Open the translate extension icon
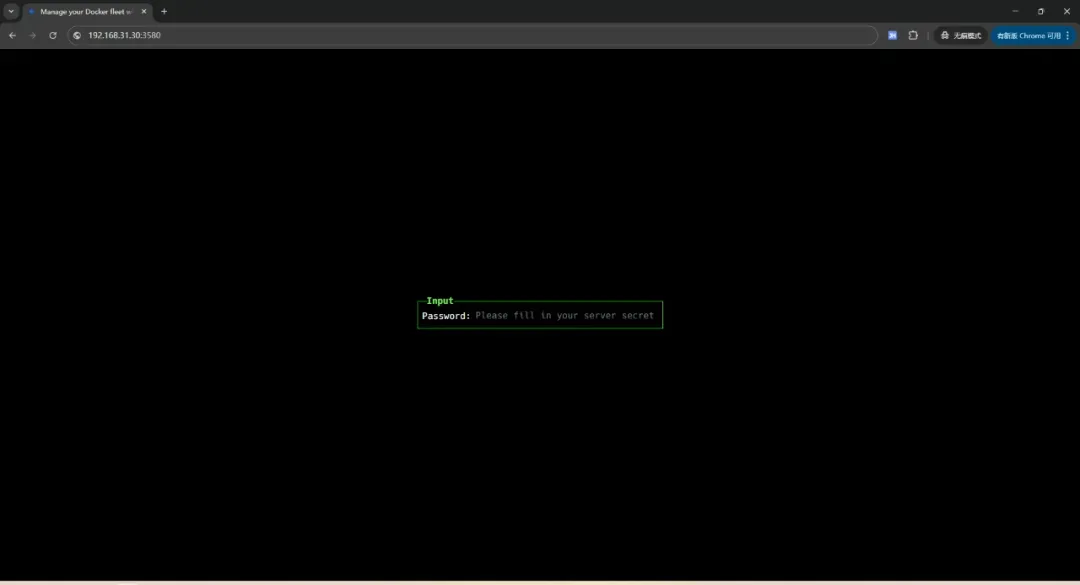This screenshot has width=1080, height=585. coord(893,35)
